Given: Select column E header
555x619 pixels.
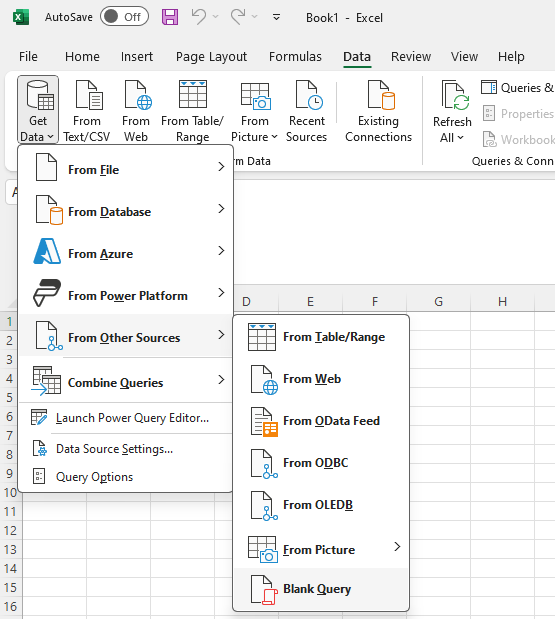Looking at the screenshot, I should coord(310,302).
